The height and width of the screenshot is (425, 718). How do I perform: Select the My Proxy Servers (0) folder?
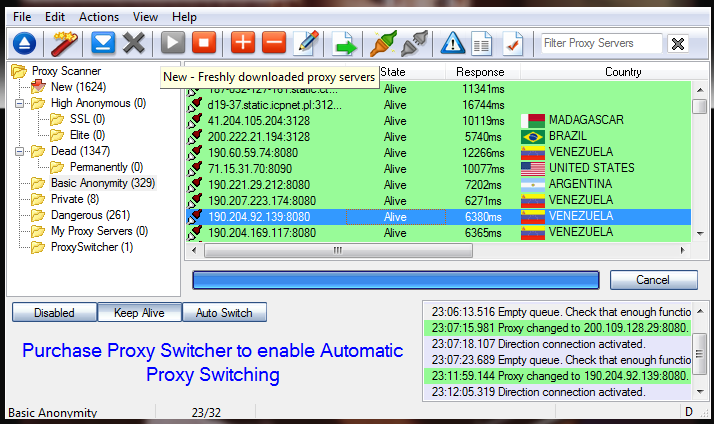click(x=99, y=231)
